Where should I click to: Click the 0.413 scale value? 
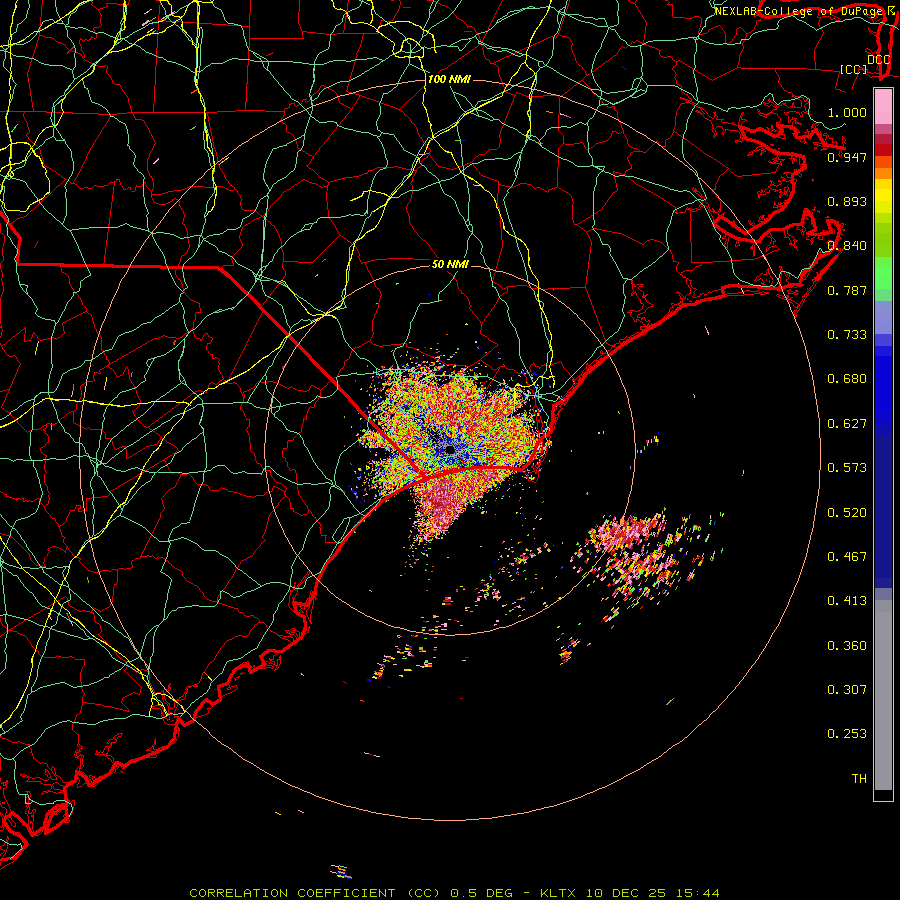[847, 601]
